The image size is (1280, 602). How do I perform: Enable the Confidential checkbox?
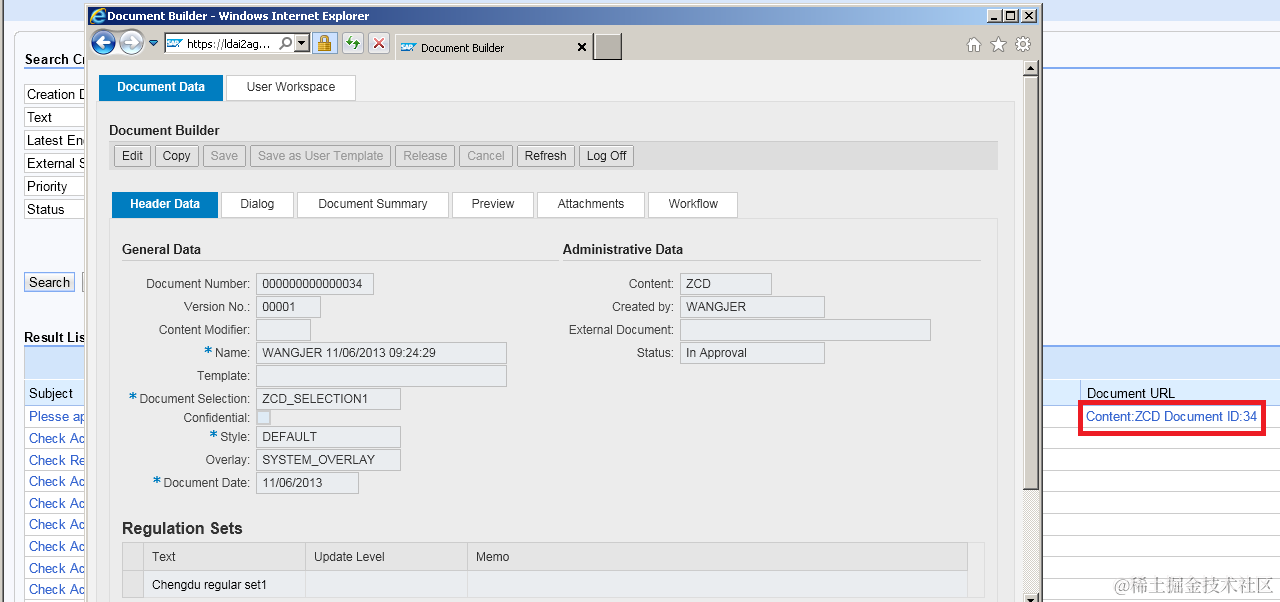pos(263,417)
